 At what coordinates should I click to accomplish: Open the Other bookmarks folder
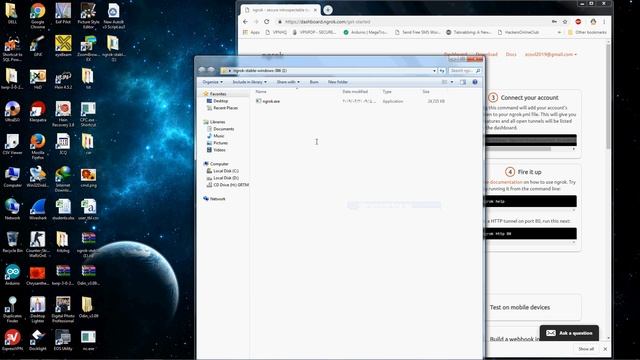pyautogui.click(x=587, y=32)
